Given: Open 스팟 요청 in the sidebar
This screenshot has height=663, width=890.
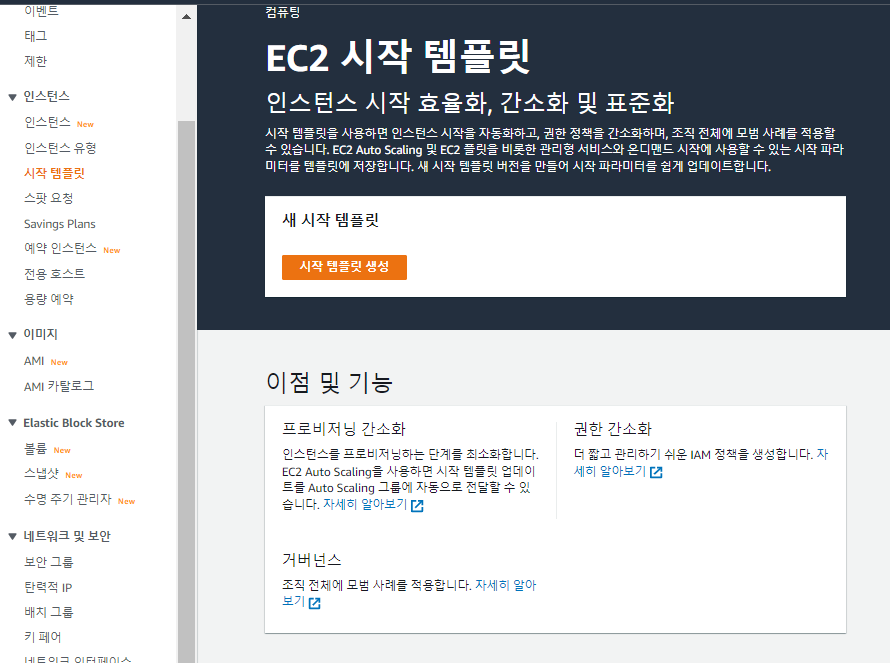Looking at the screenshot, I should click(48, 198).
